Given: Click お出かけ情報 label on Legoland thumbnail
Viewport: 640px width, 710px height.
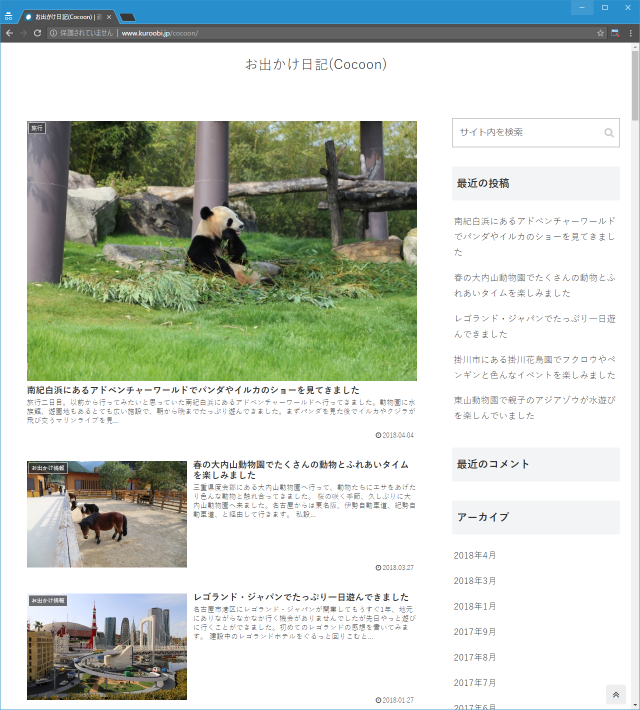Looking at the screenshot, I should click(x=48, y=600).
